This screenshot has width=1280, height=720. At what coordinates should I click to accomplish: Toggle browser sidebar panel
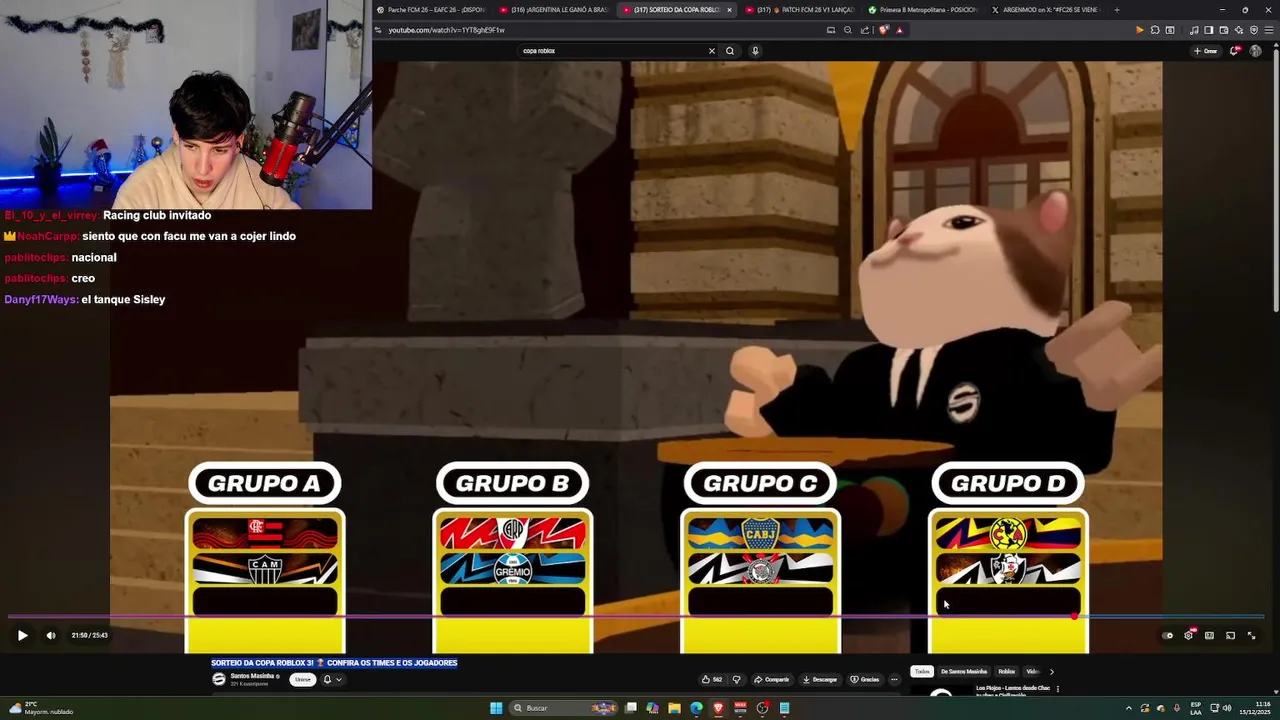point(1208,30)
